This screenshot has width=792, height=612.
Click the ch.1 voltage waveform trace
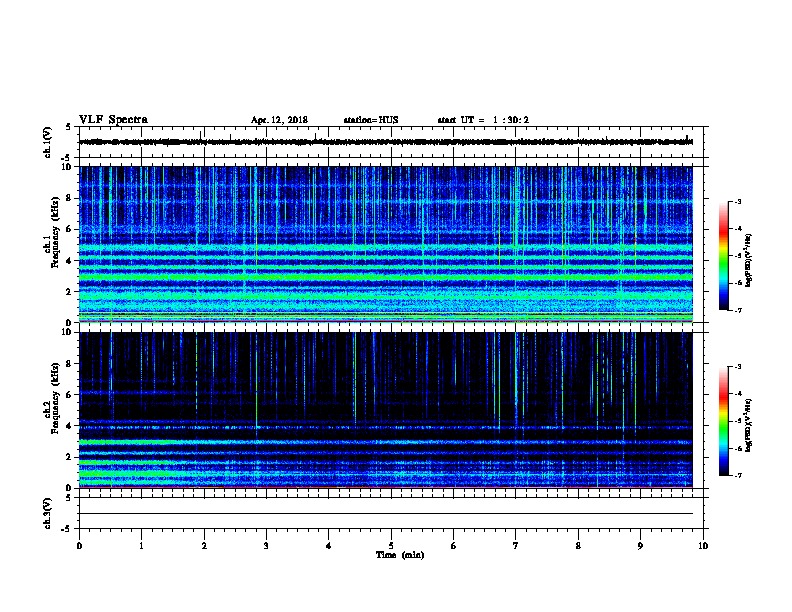[386, 142]
